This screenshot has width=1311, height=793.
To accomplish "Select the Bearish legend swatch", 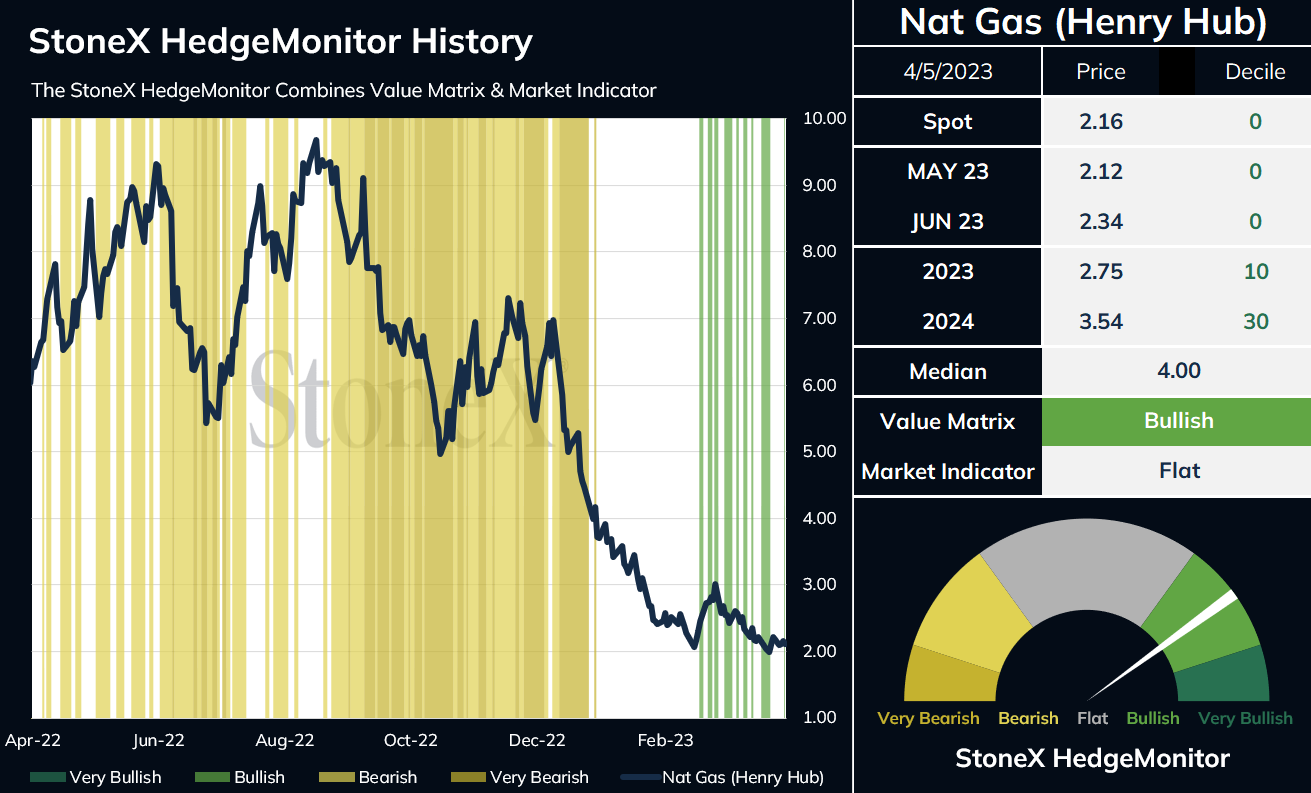I will pyautogui.click(x=336, y=777).
